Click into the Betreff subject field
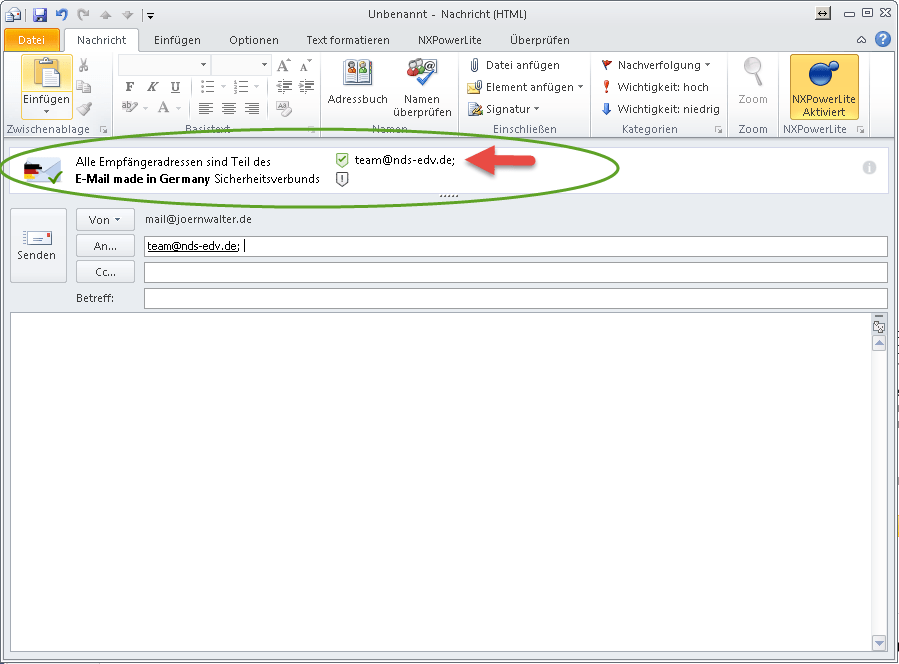The height and width of the screenshot is (664, 899). tap(515, 298)
